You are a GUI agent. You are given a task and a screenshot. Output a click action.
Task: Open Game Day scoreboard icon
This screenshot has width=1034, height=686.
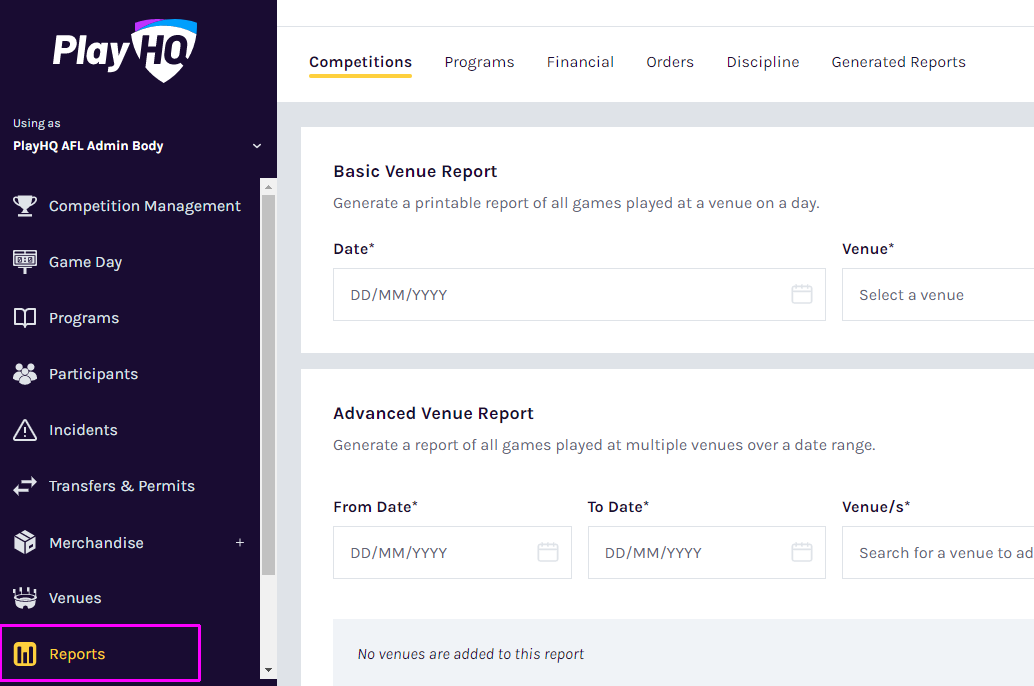[25, 262]
